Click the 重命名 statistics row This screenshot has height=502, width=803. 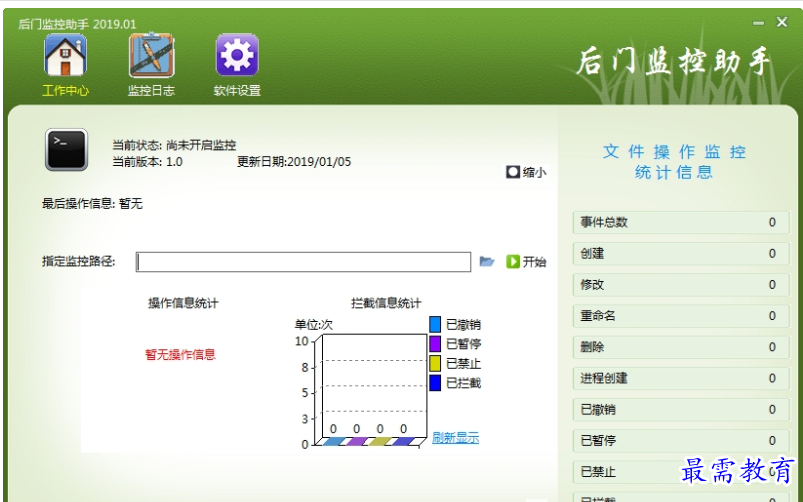click(x=681, y=316)
